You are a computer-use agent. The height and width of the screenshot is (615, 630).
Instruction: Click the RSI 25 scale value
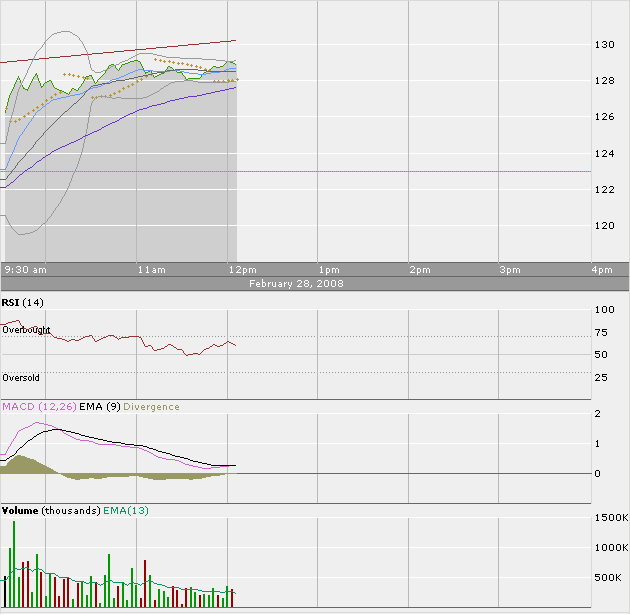pos(601,378)
